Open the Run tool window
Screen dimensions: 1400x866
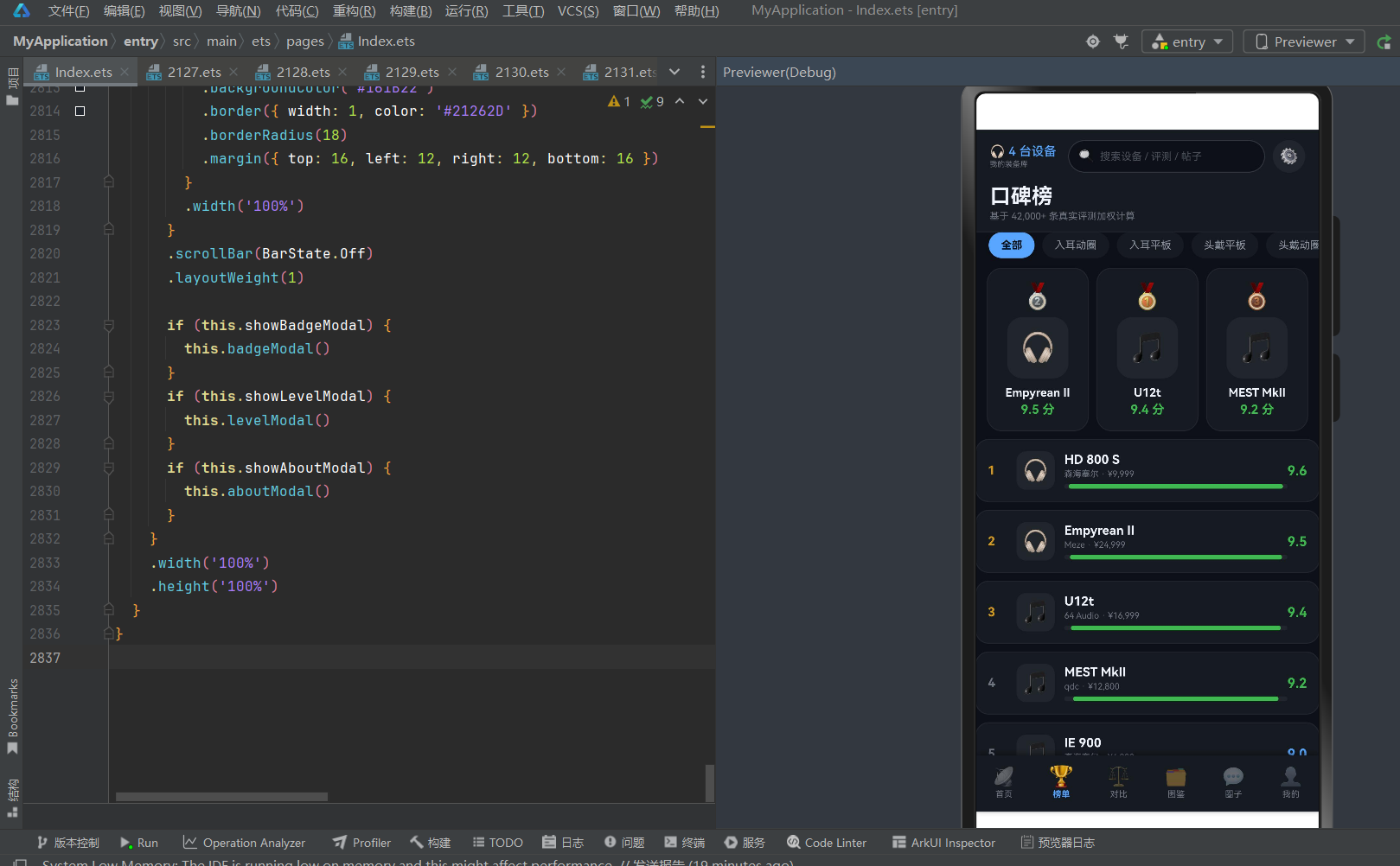pos(138,843)
